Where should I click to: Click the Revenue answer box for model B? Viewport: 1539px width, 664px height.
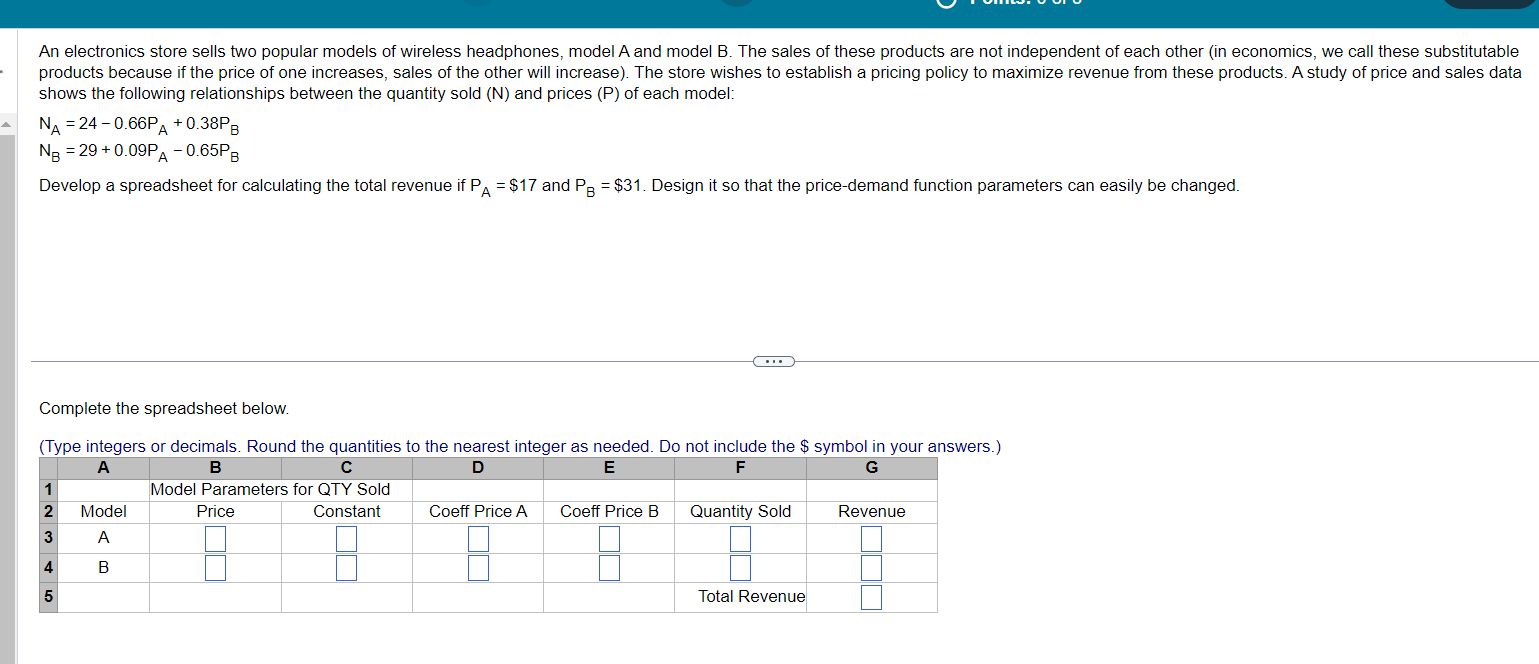(x=871, y=567)
